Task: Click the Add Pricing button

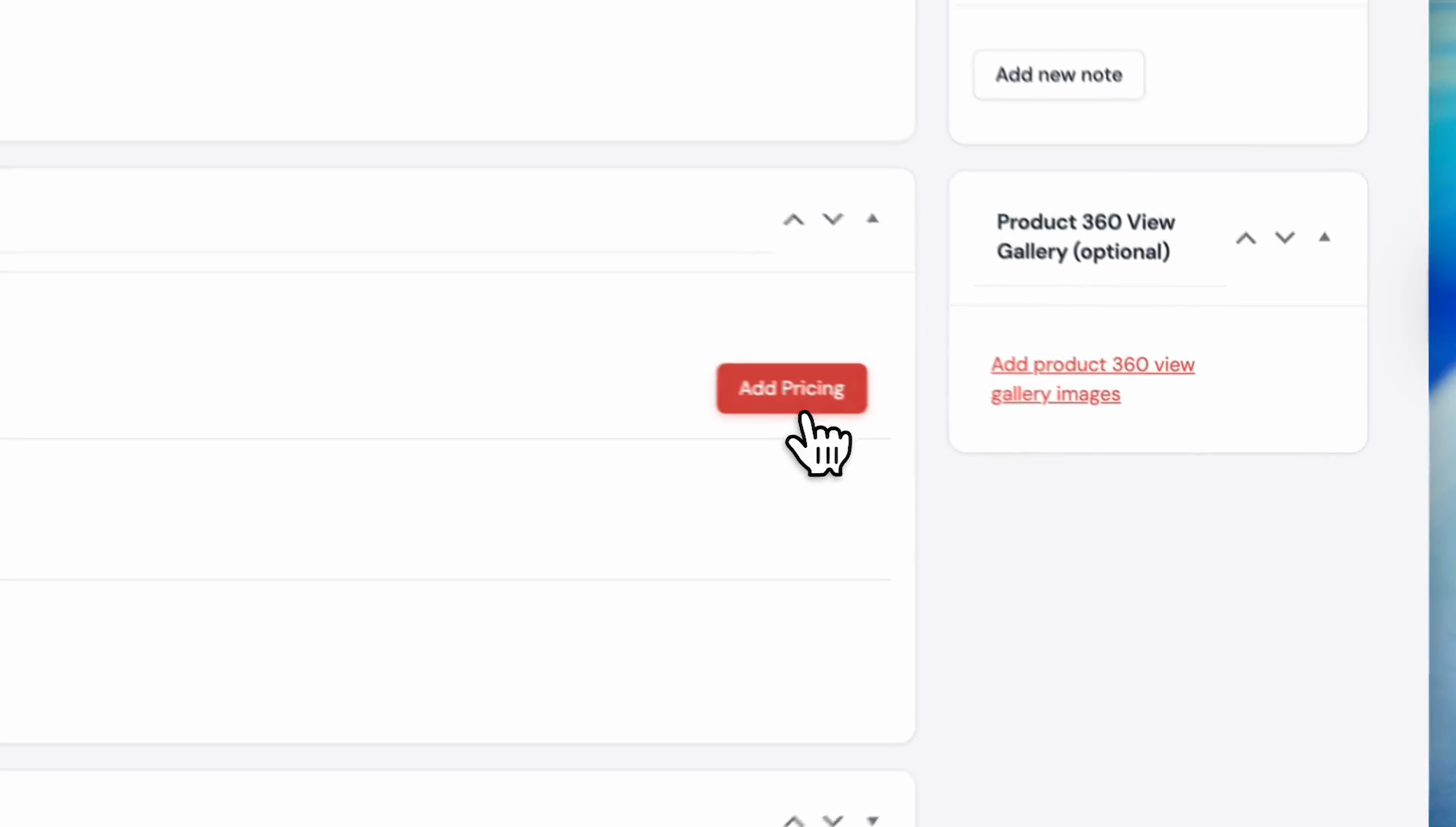Action: point(792,388)
